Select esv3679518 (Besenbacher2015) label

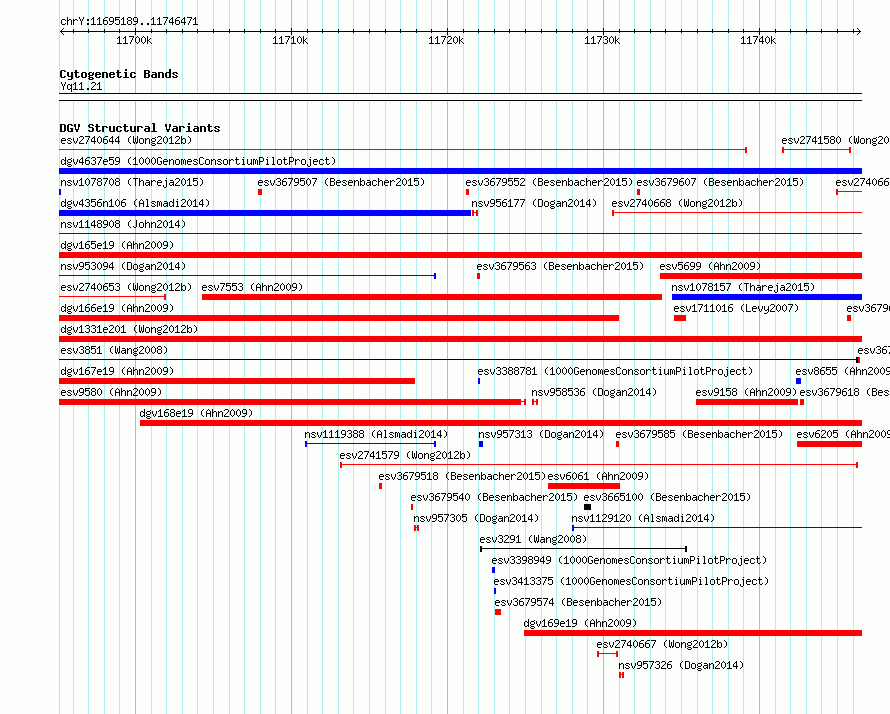[462, 476]
